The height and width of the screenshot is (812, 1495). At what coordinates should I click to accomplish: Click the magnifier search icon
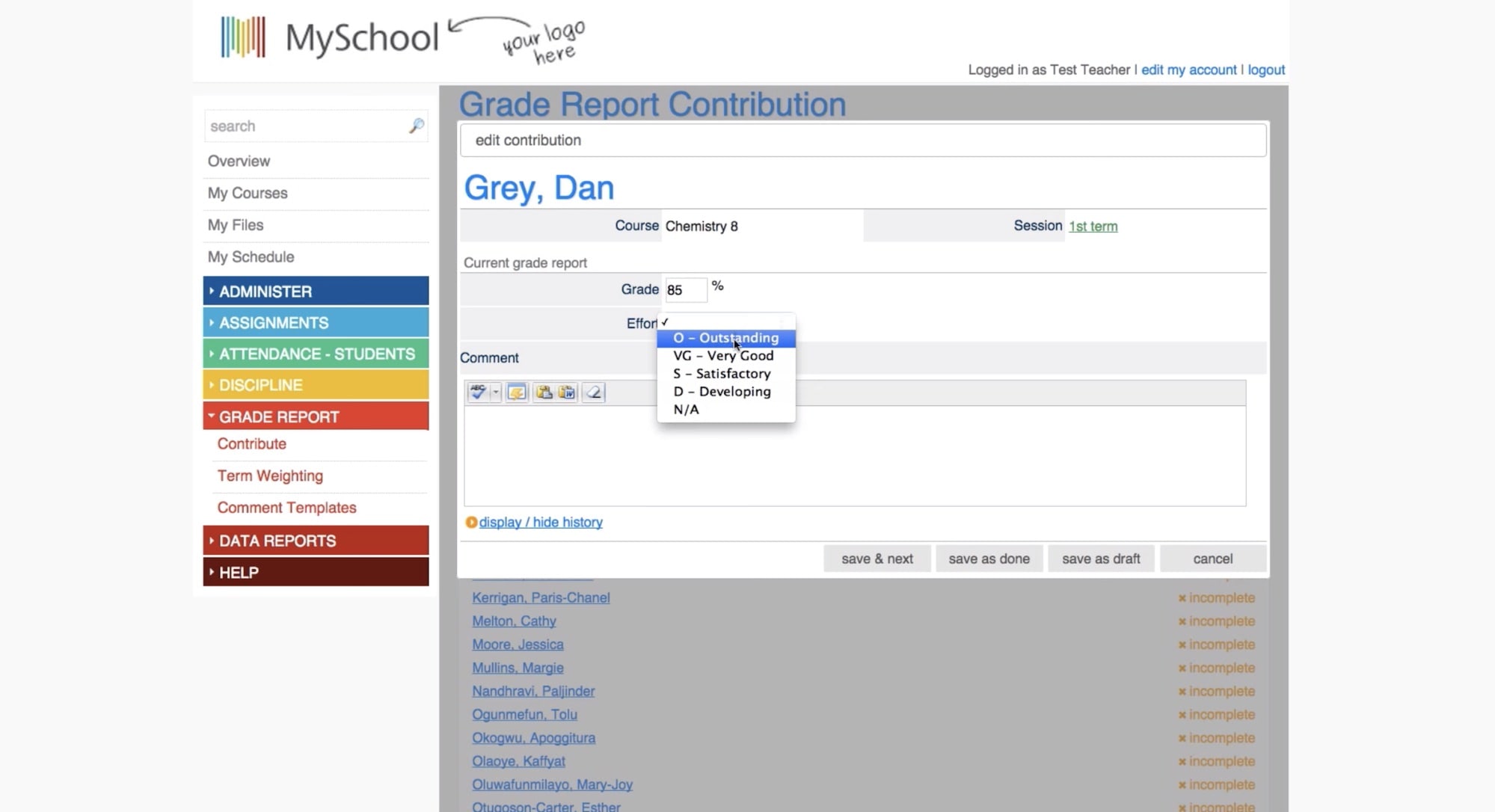[x=417, y=126]
